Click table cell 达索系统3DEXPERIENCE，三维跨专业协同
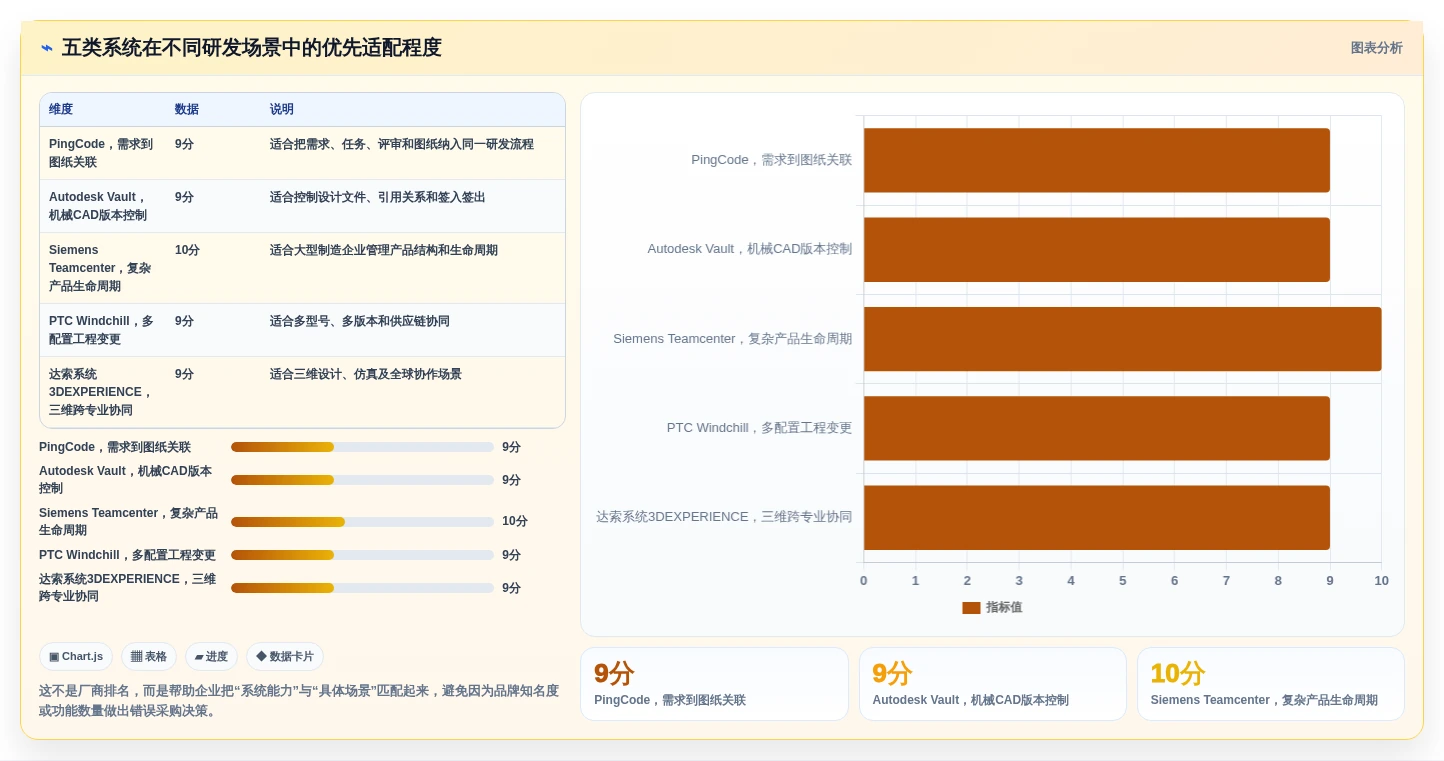The width and height of the screenshot is (1444, 761). pos(102,392)
